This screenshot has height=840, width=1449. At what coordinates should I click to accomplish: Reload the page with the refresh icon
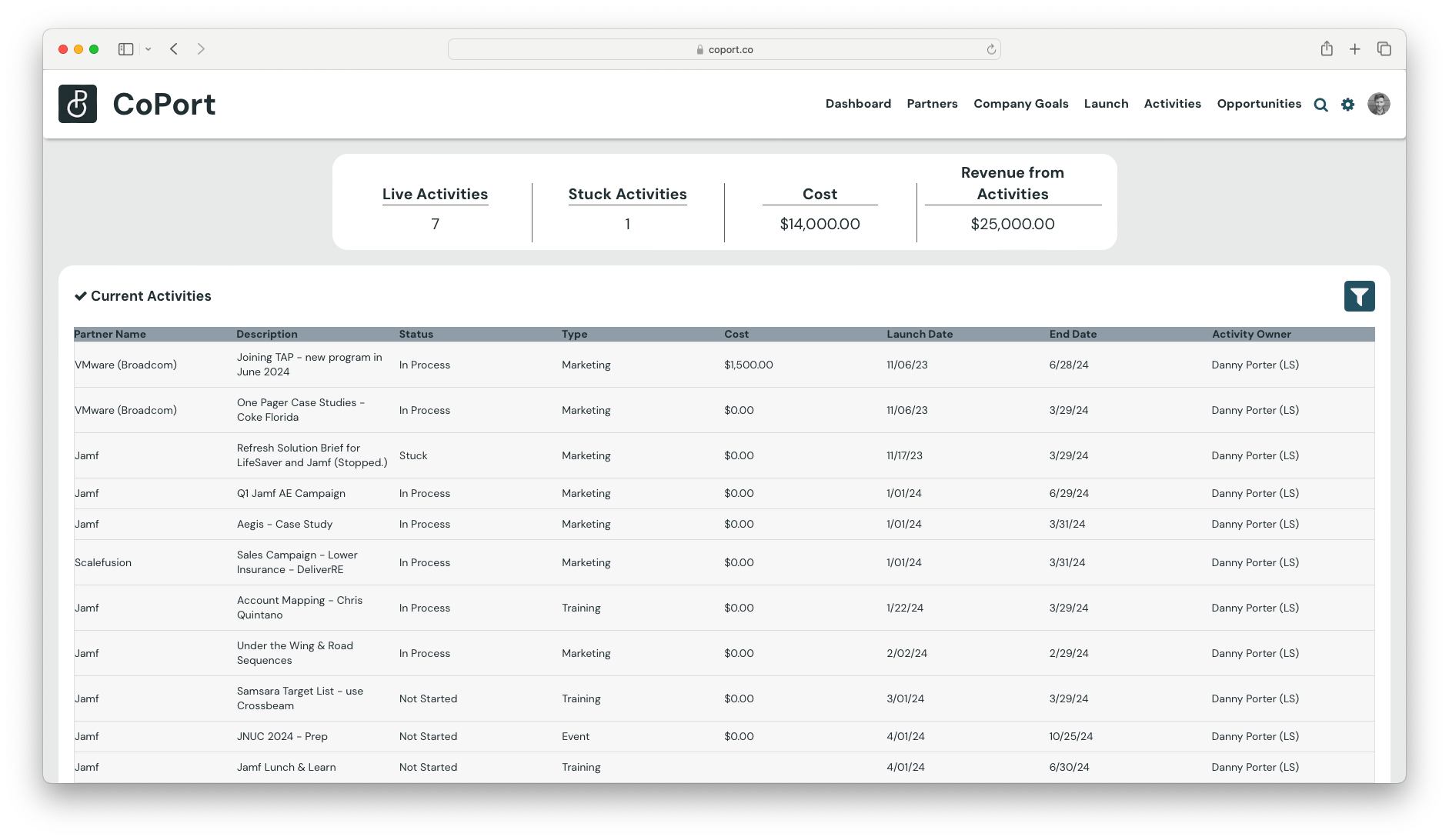(x=991, y=49)
